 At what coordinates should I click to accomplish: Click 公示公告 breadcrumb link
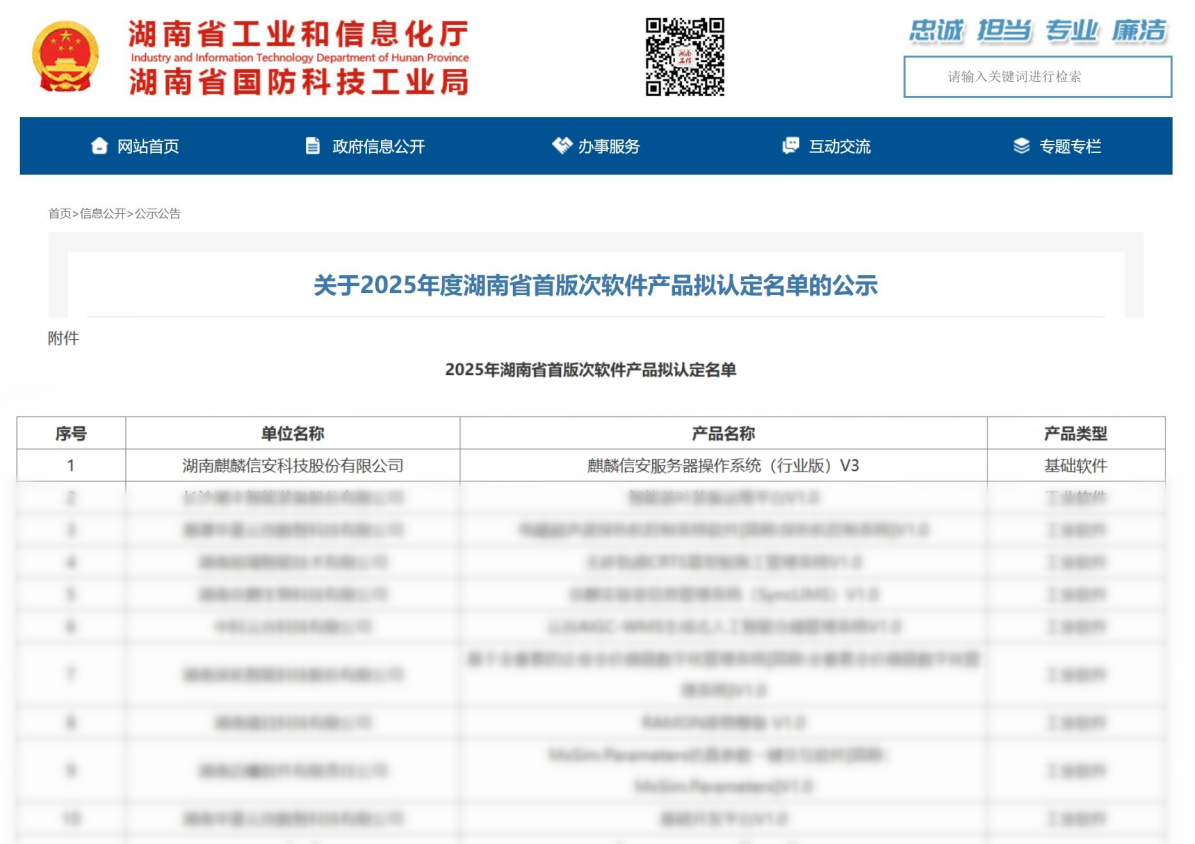pyautogui.click(x=158, y=214)
